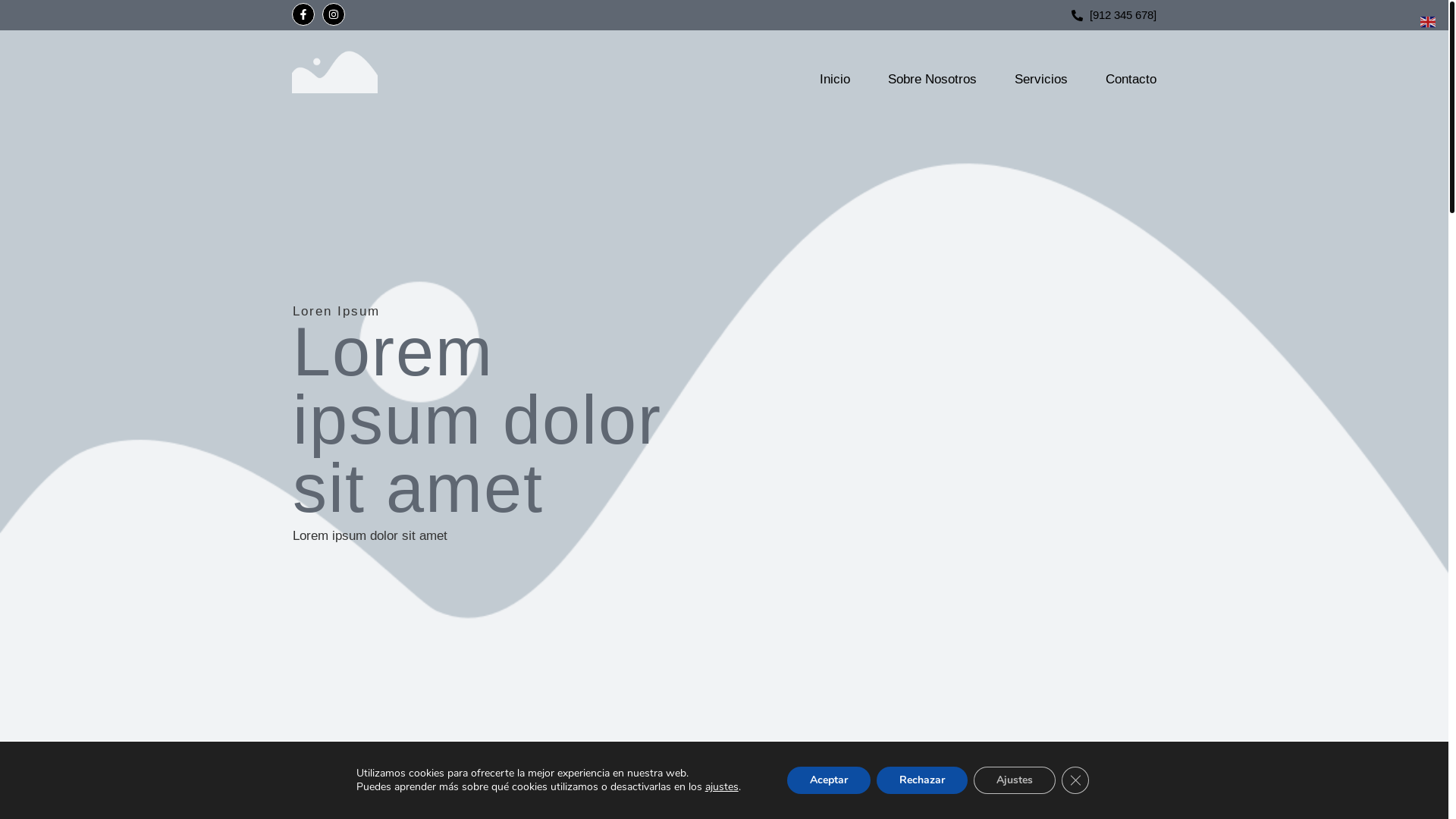Viewport: 1456px width, 819px height.
Task: Open cookie settings via Ajustes button
Action: click(x=1015, y=780)
